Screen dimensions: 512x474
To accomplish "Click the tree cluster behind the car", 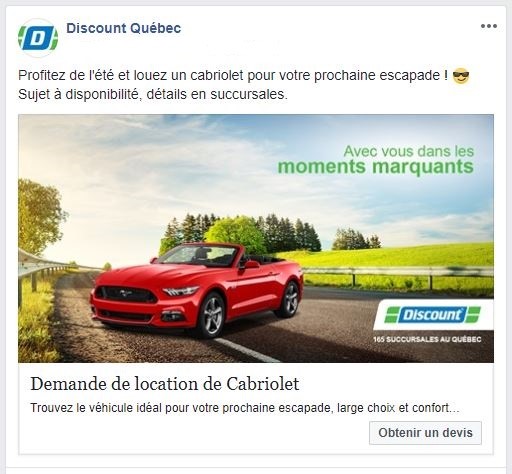I will click(240, 232).
